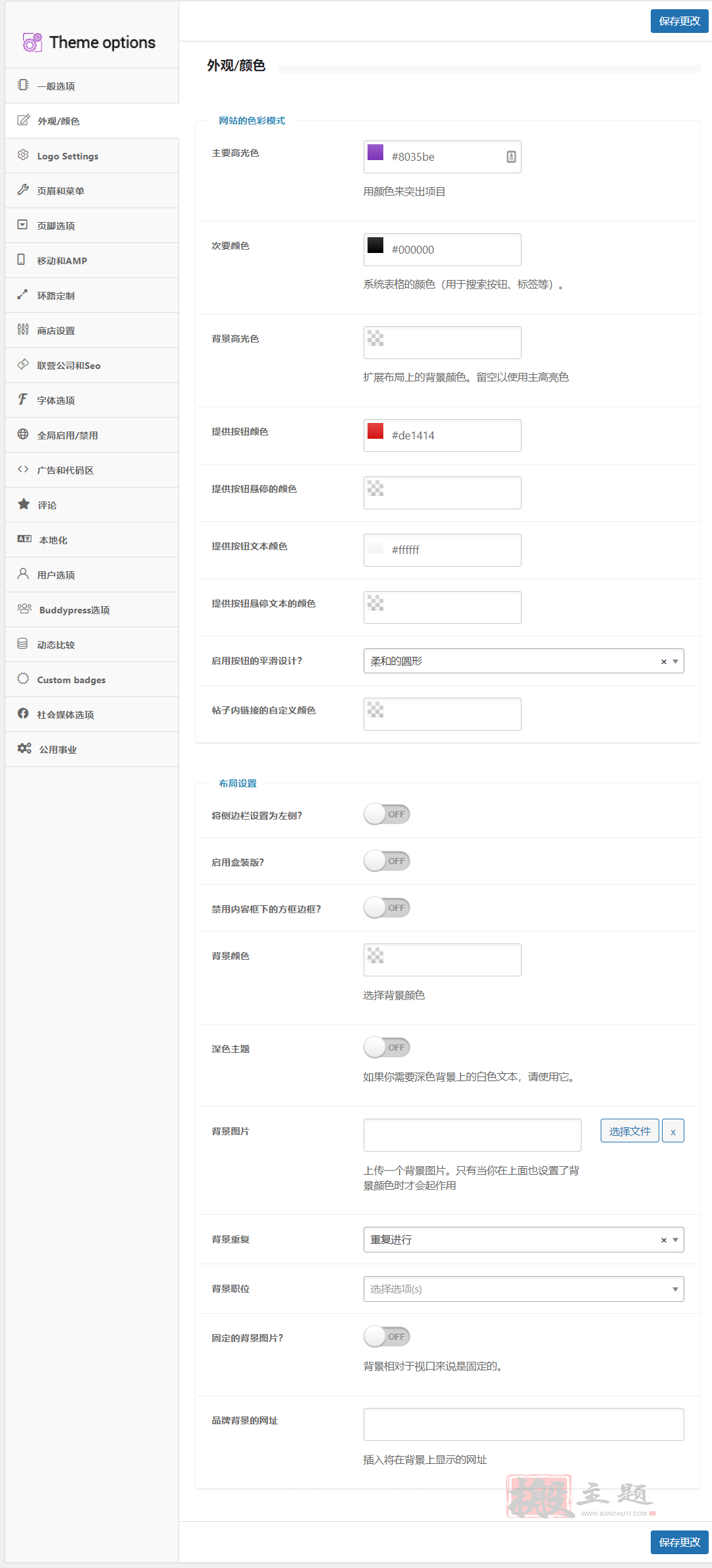Click the 本地化 language icon

(24, 539)
